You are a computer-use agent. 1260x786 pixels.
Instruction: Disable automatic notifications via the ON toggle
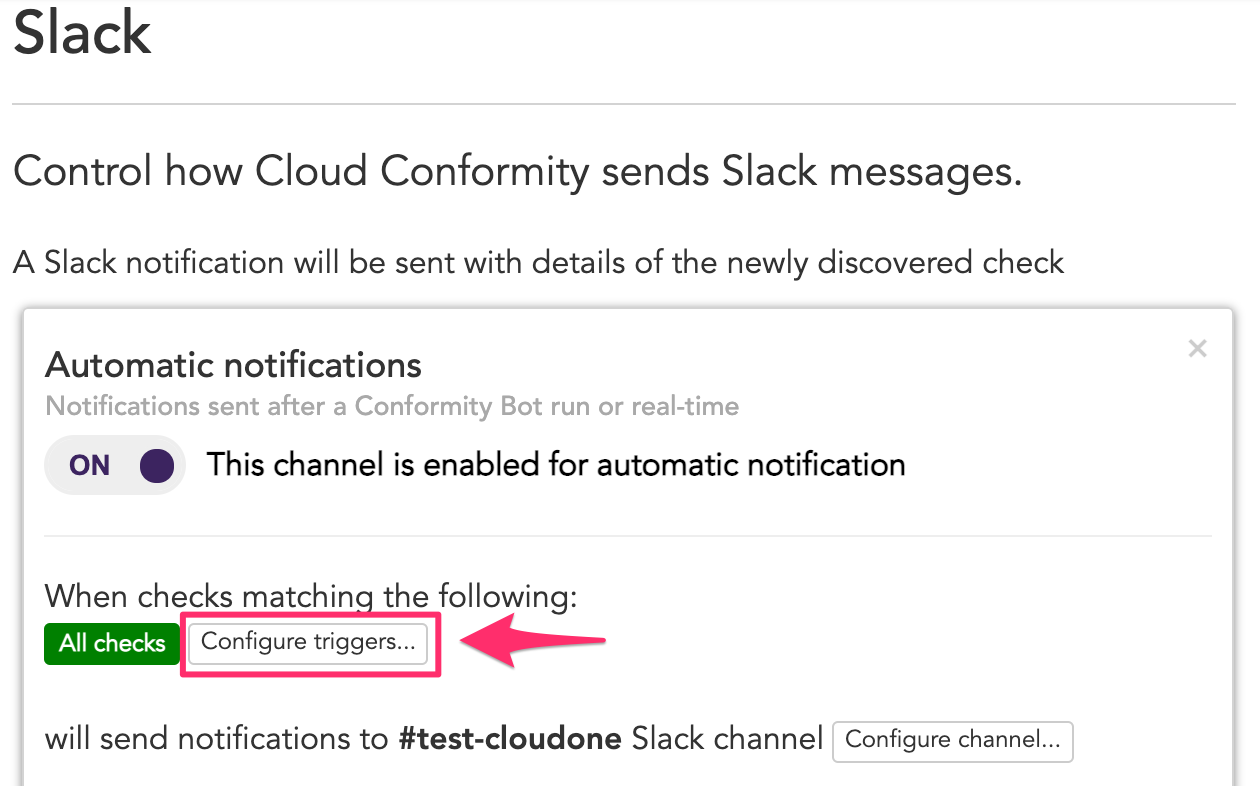114,465
